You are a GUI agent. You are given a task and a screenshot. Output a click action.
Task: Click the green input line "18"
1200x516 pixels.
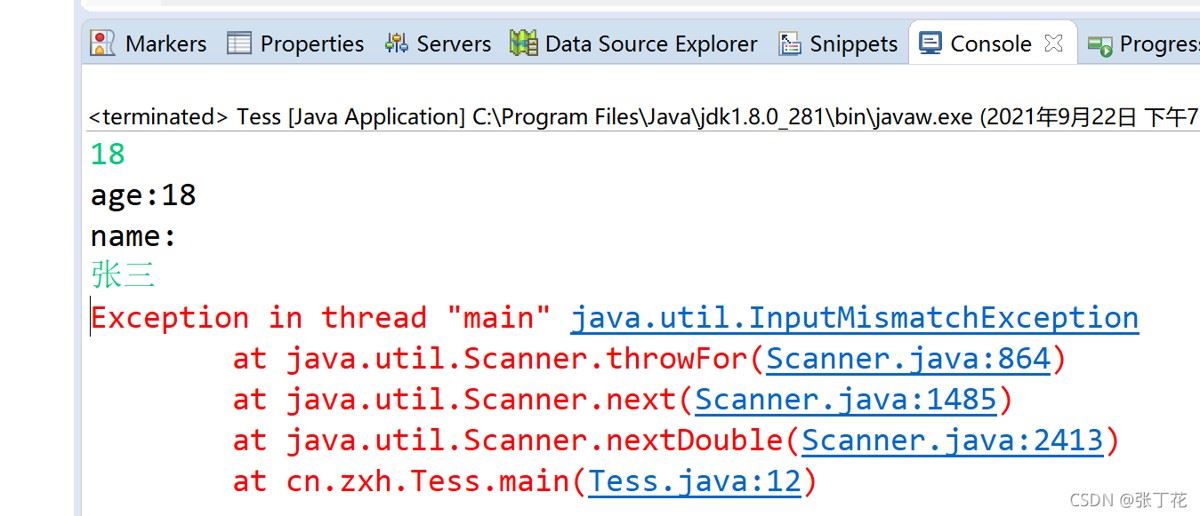(108, 154)
